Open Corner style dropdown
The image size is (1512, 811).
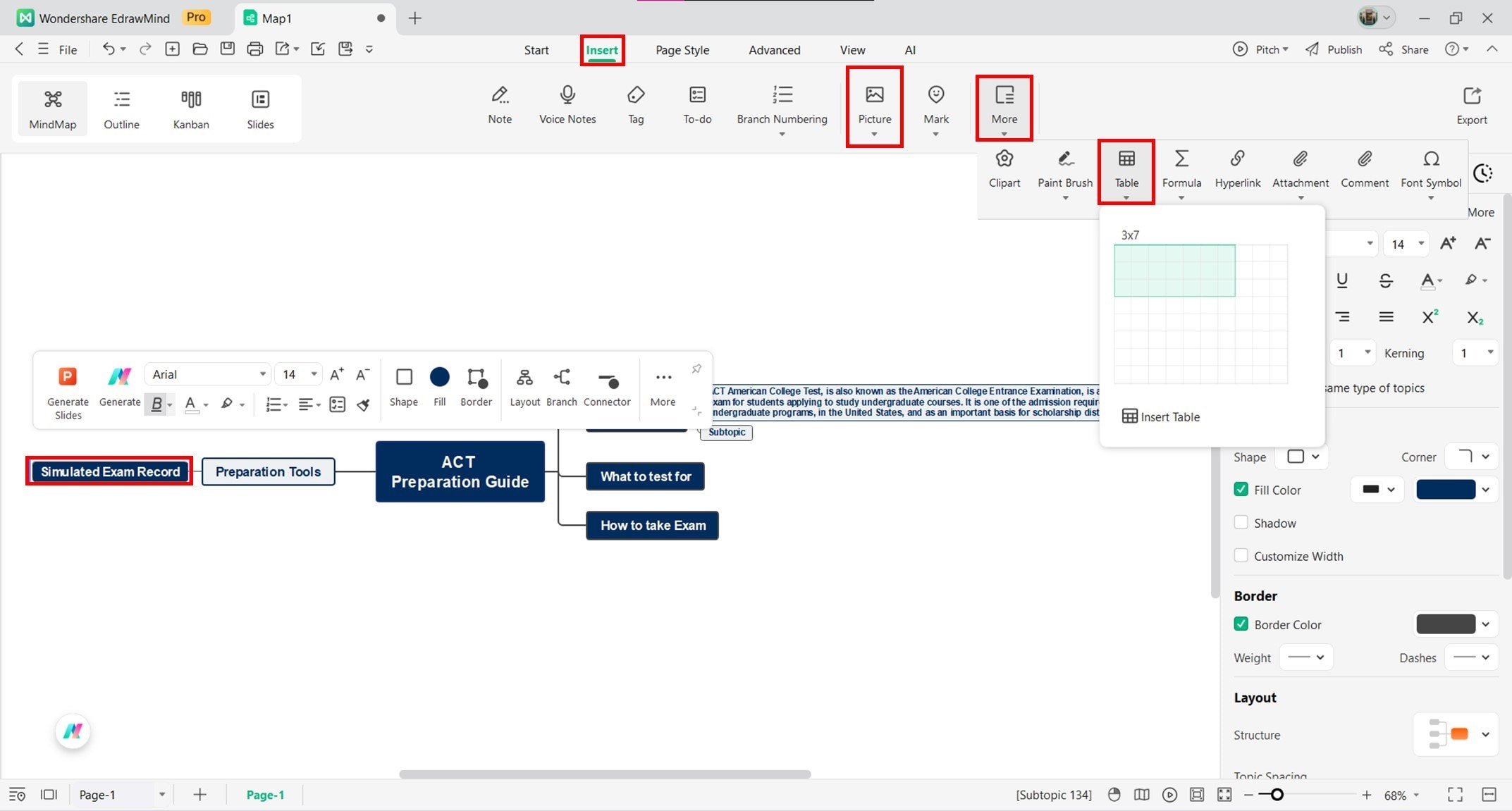point(1471,457)
